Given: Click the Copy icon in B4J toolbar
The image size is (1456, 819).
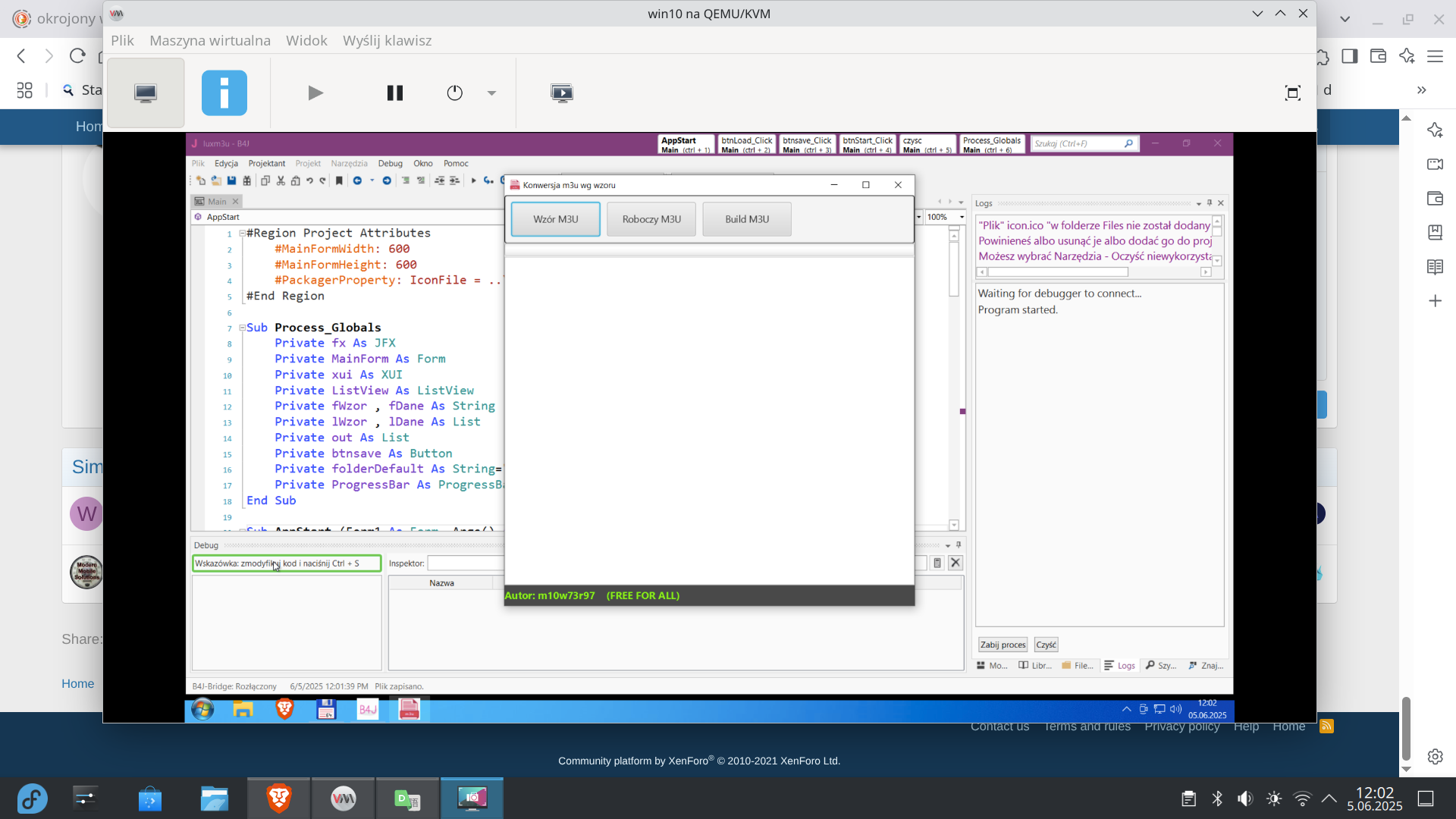Looking at the screenshot, I should pos(265,180).
